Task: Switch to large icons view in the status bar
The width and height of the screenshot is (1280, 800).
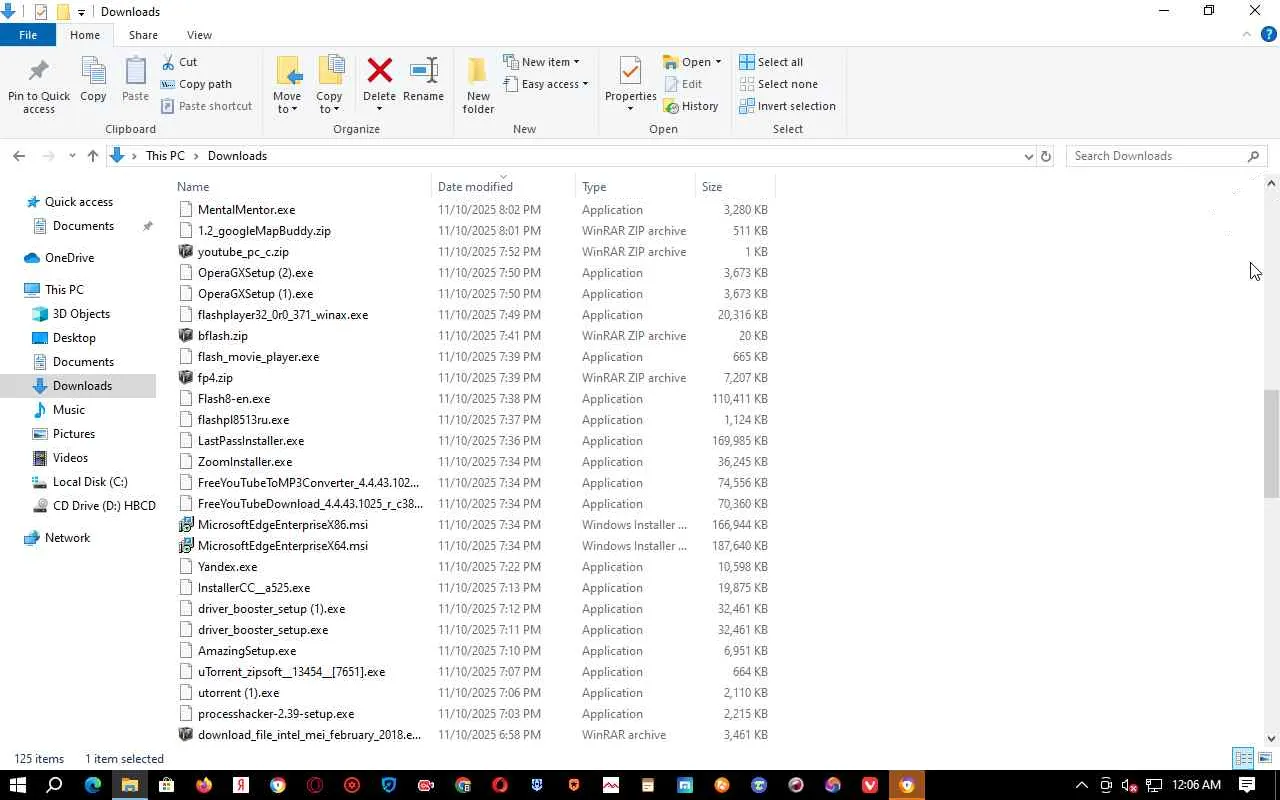Action: point(1264,759)
